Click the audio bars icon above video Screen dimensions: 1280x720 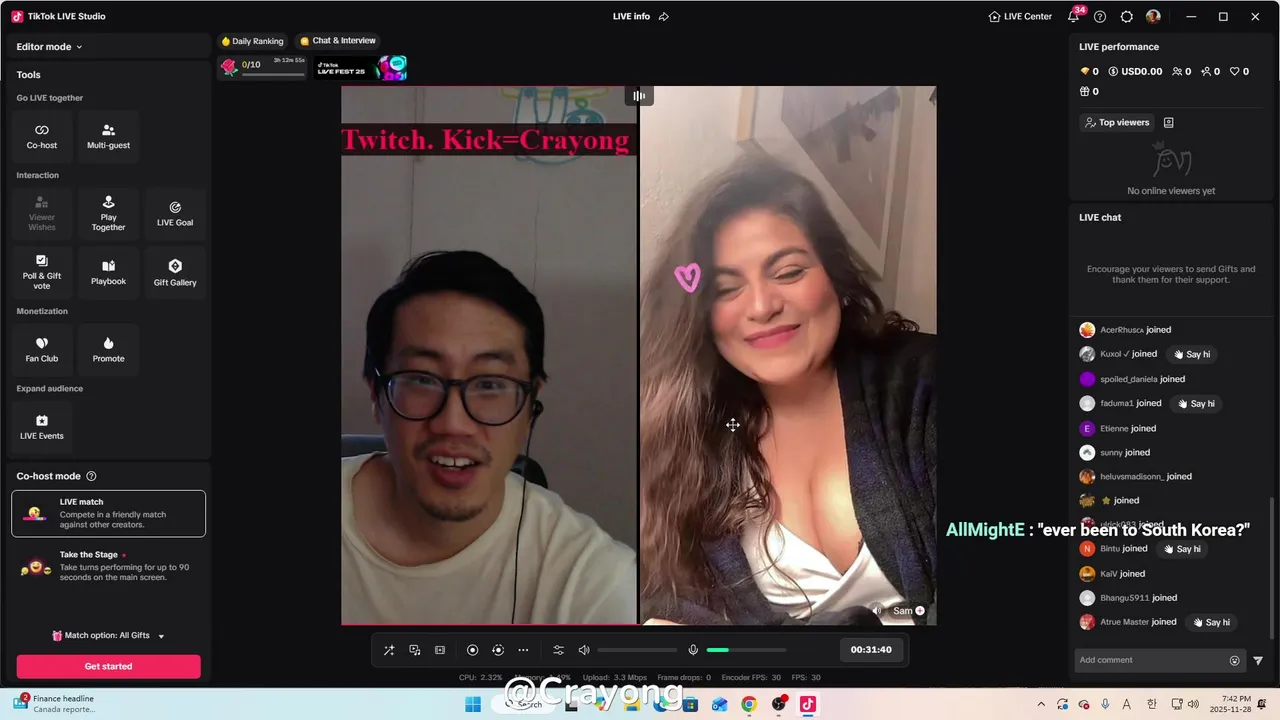(639, 96)
